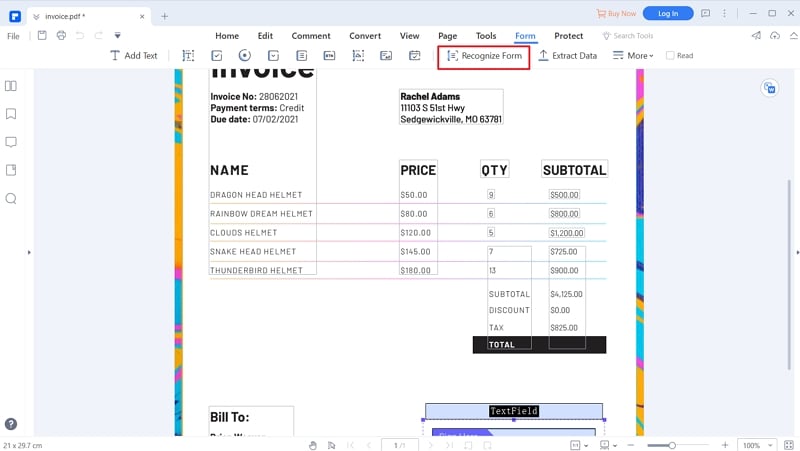Select the list box form tool

tap(302, 56)
